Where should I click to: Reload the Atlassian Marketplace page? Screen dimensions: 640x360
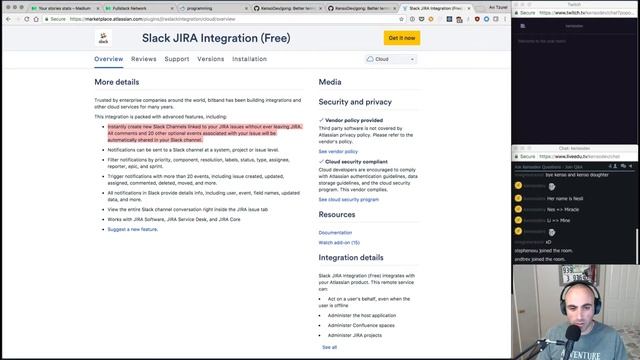pos(27,19)
